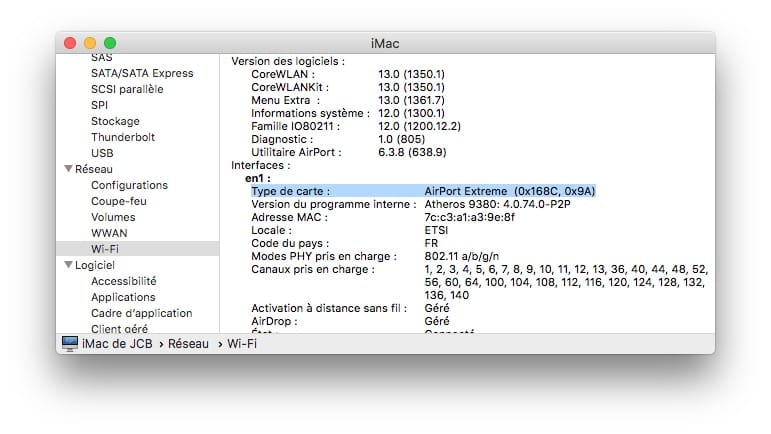Click the 'Adresse MAC :' label

[289, 217]
